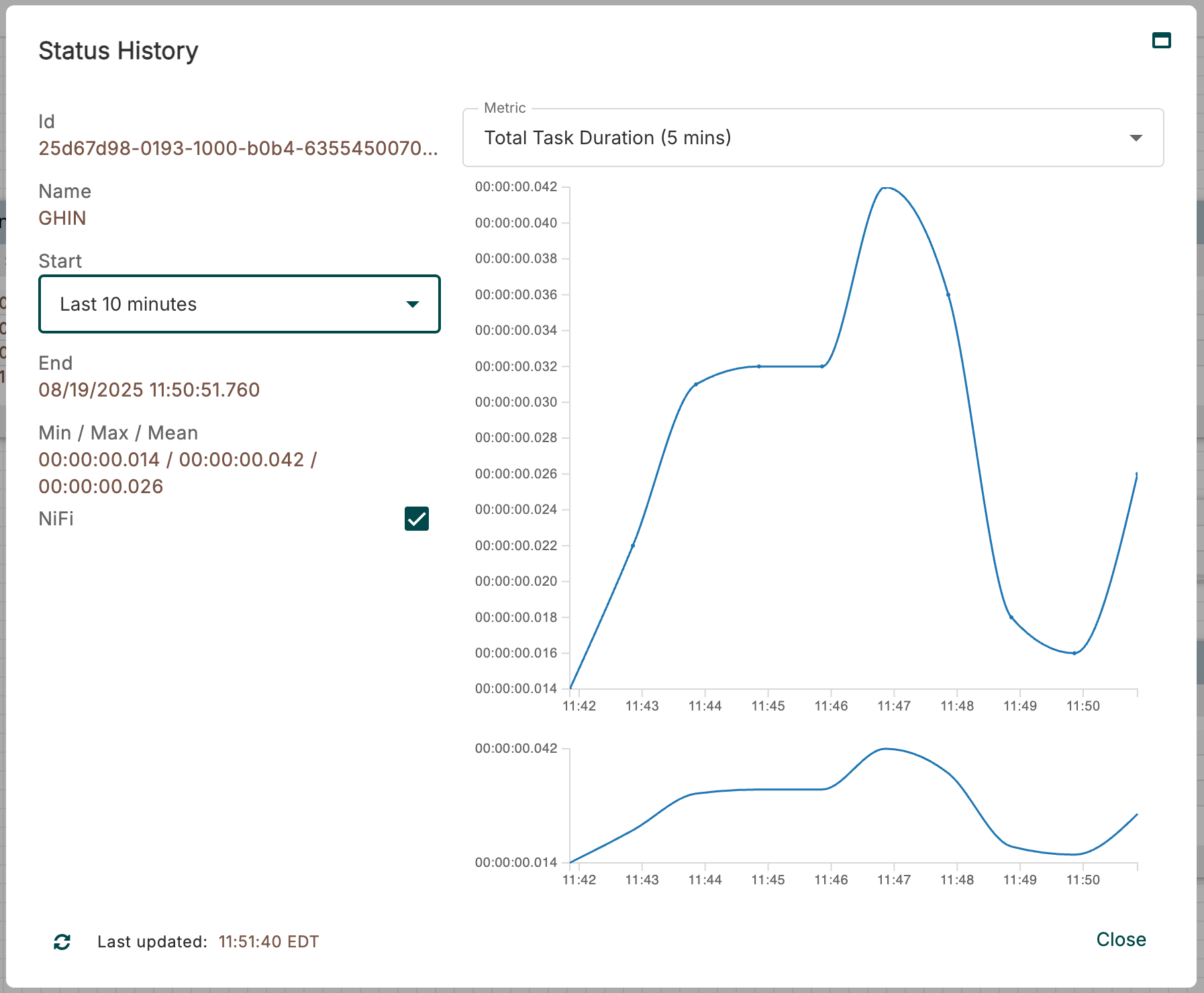Screen dimensions: 1204x993
Task: Click the arrow in Last 10 minutes selector
Action: pos(413,305)
